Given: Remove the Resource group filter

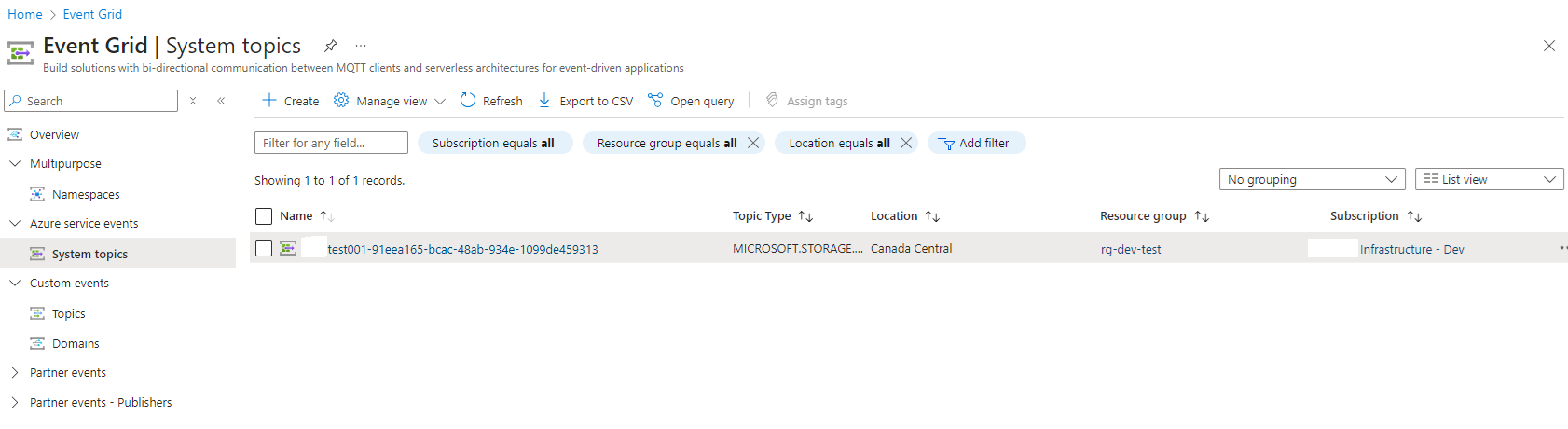Looking at the screenshot, I should tap(753, 143).
